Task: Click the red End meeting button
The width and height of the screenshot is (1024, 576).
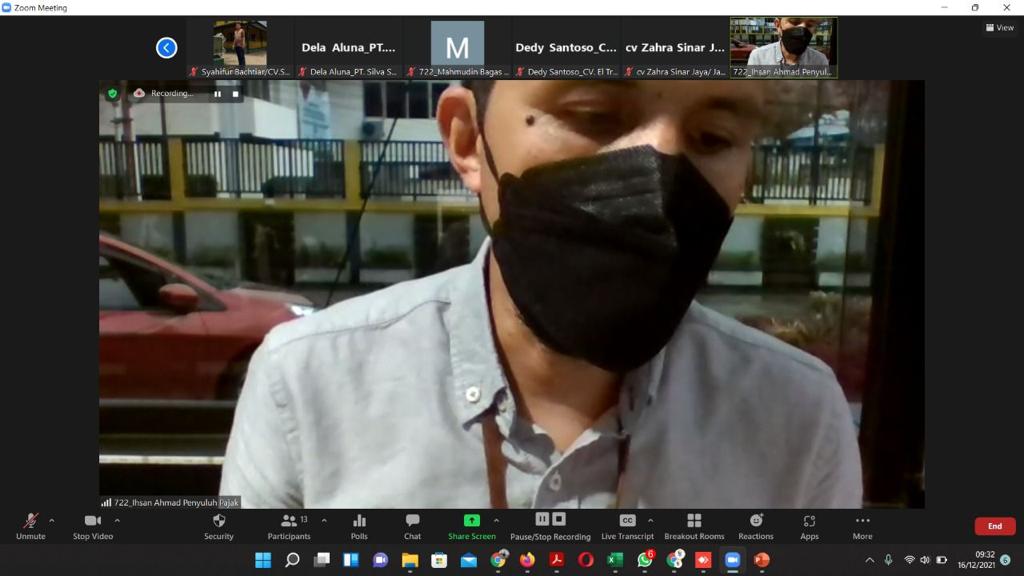Action: click(x=994, y=526)
